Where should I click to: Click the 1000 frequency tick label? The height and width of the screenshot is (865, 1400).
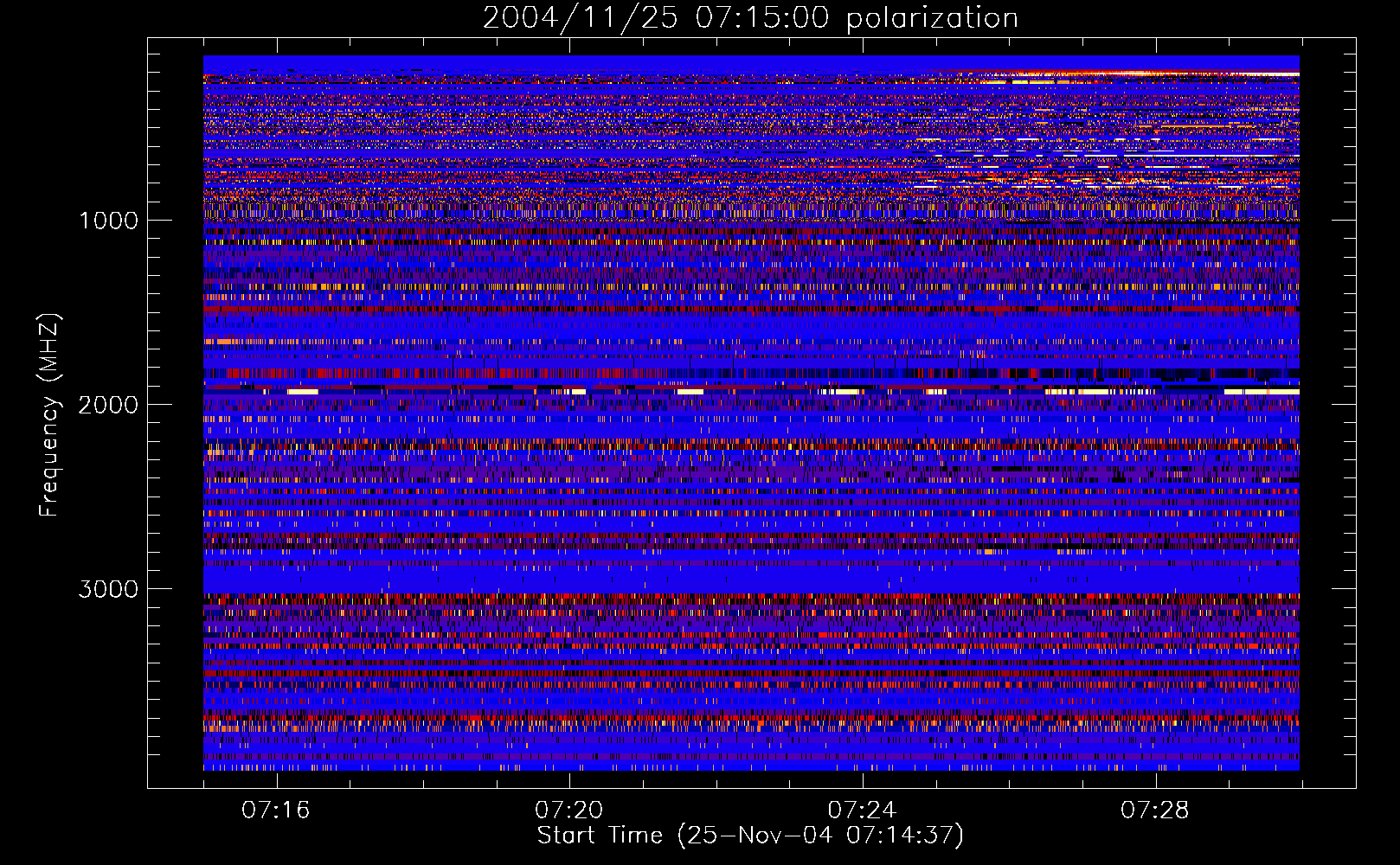click(108, 221)
